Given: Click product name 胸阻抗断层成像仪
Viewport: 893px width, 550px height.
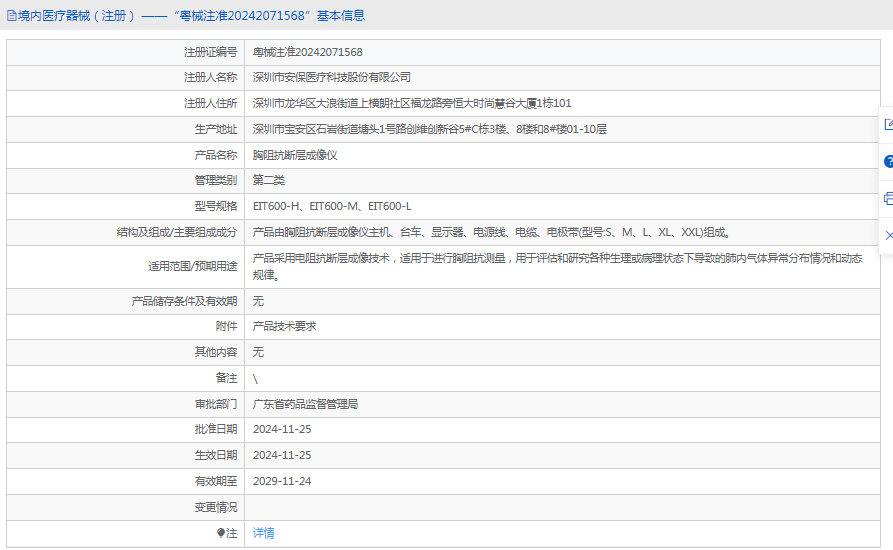Looking at the screenshot, I should click(295, 155).
